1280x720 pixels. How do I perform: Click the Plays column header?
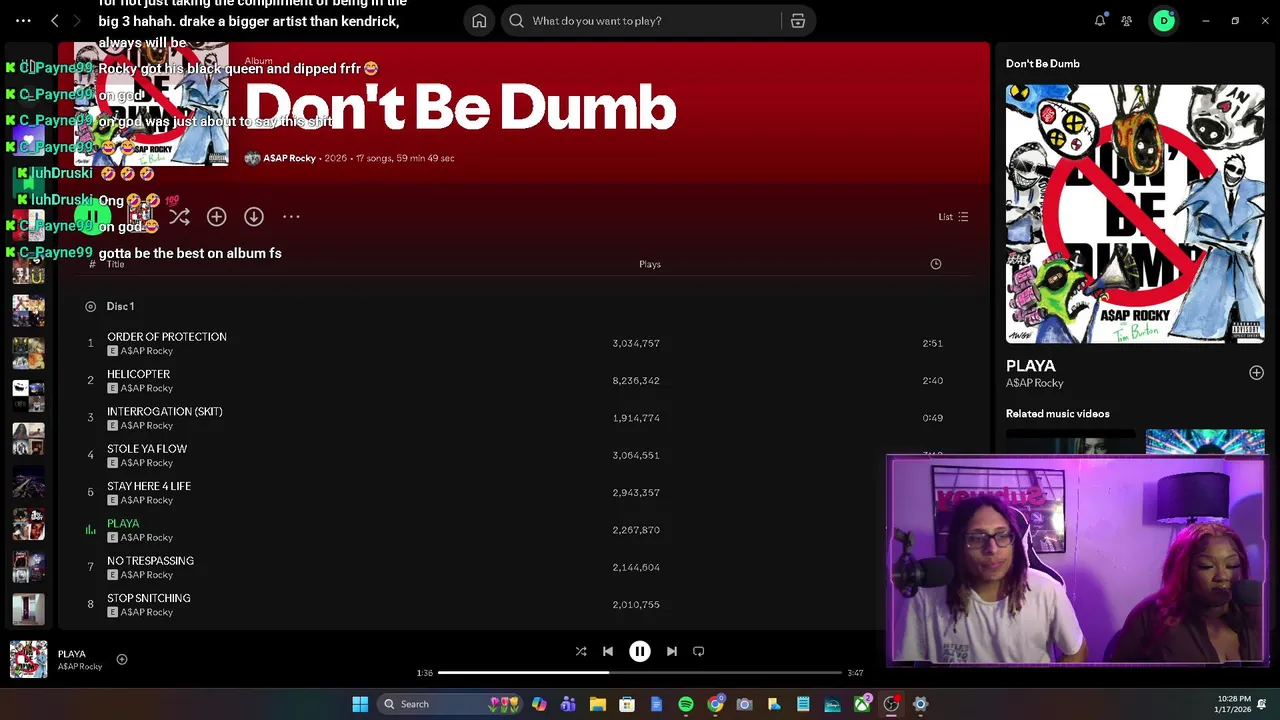650,264
